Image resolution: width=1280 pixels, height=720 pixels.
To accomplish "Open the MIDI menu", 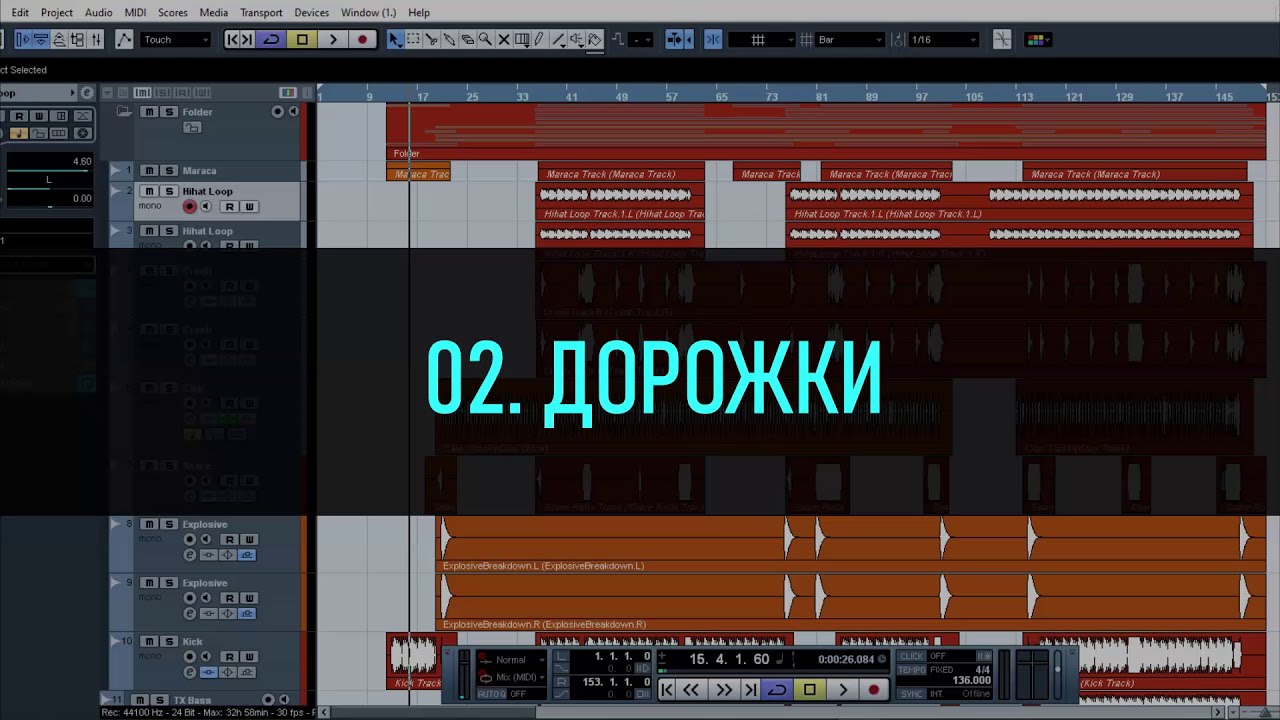I will [x=136, y=12].
